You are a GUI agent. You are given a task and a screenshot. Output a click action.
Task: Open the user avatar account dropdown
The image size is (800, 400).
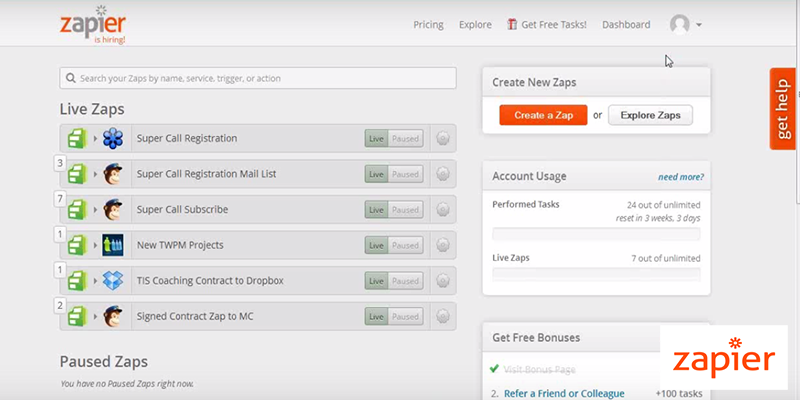point(685,25)
